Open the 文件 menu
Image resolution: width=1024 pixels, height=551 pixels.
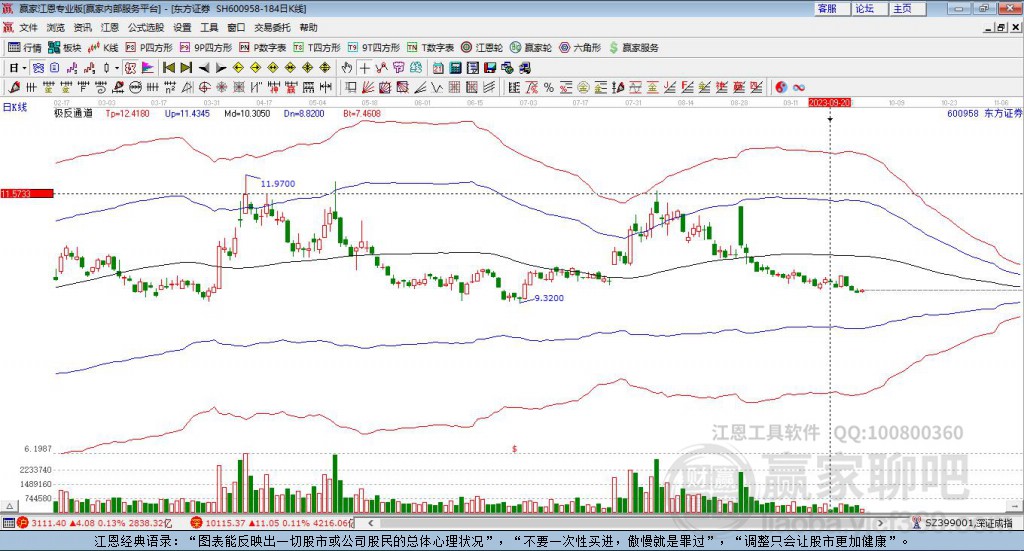click(28, 27)
